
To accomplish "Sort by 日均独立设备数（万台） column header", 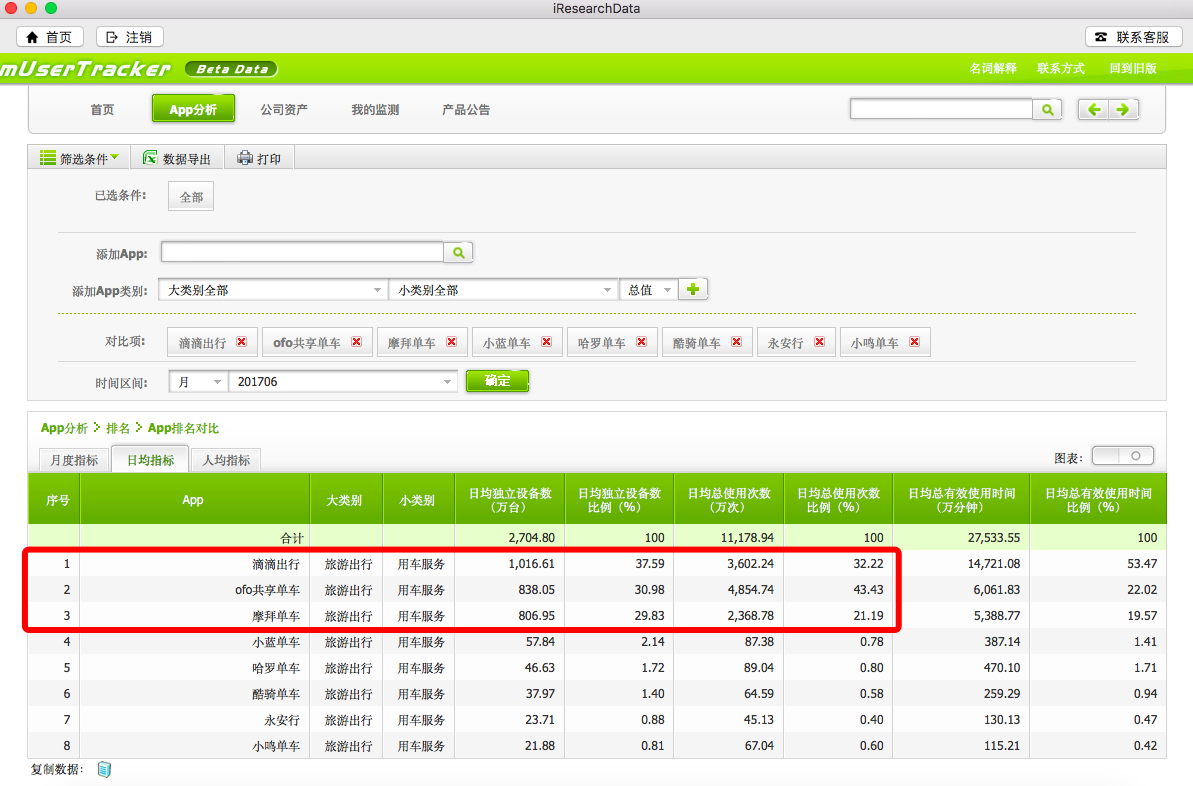I will click(x=510, y=500).
